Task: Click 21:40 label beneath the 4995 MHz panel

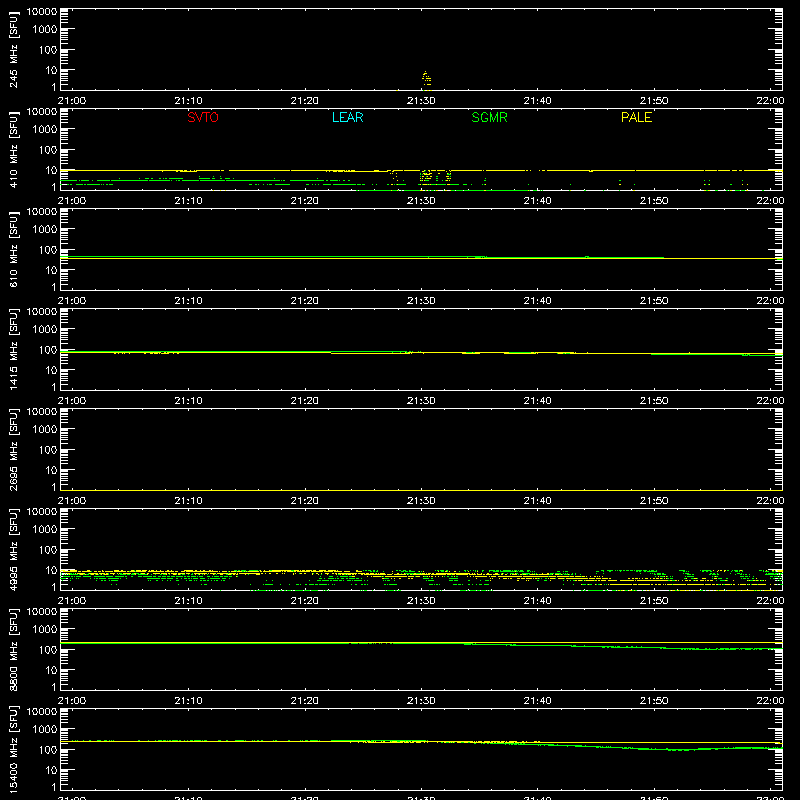Action: point(537,601)
